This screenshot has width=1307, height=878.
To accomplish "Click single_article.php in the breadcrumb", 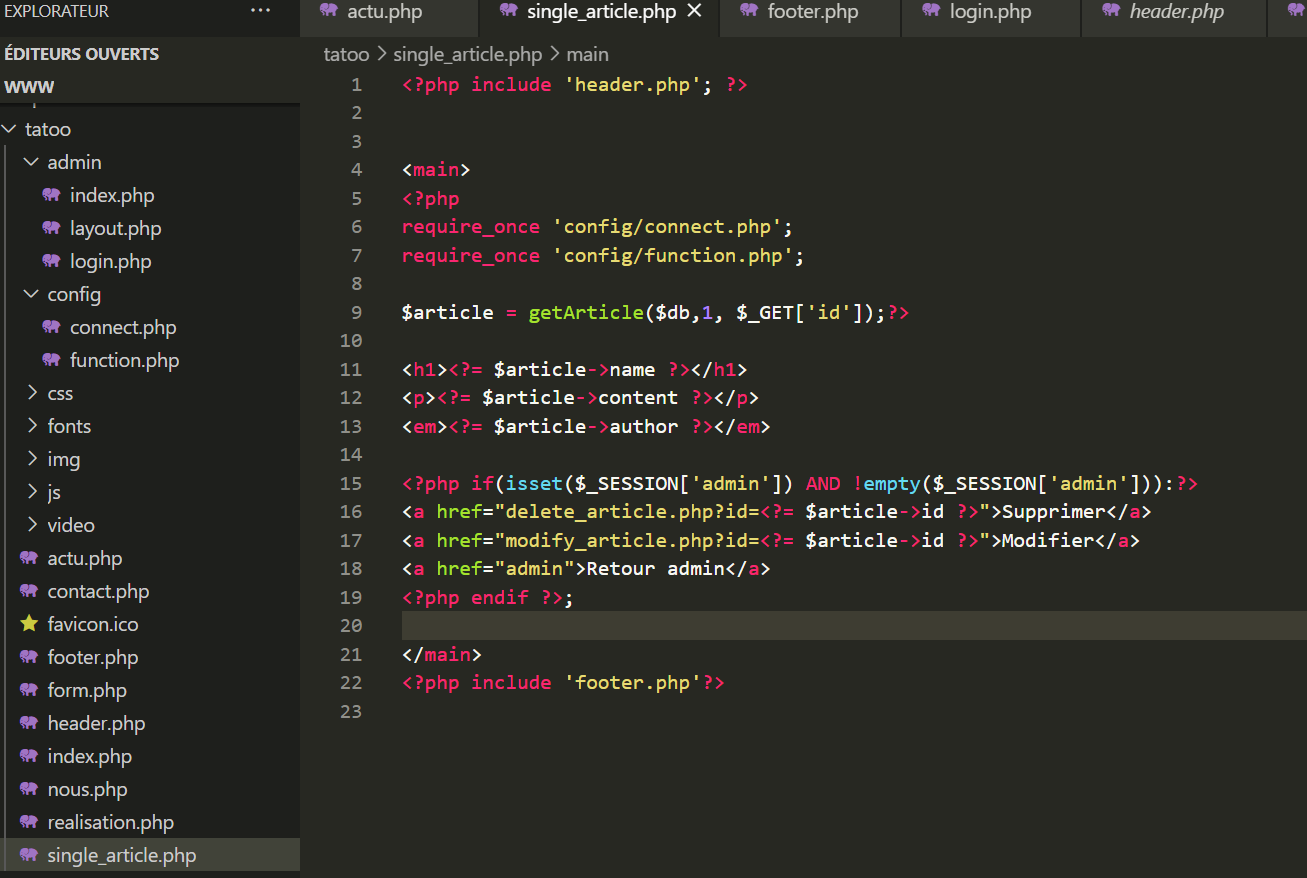I will 468,54.
